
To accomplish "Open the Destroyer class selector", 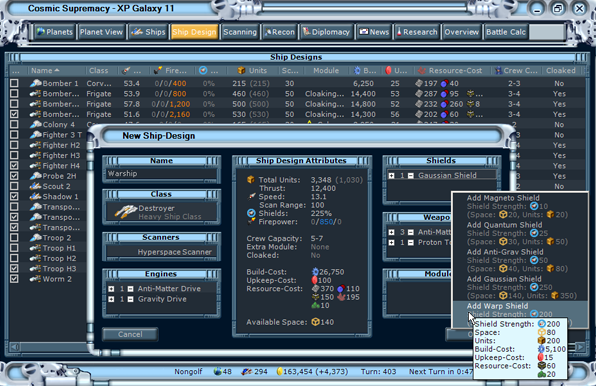I will 162,212.
